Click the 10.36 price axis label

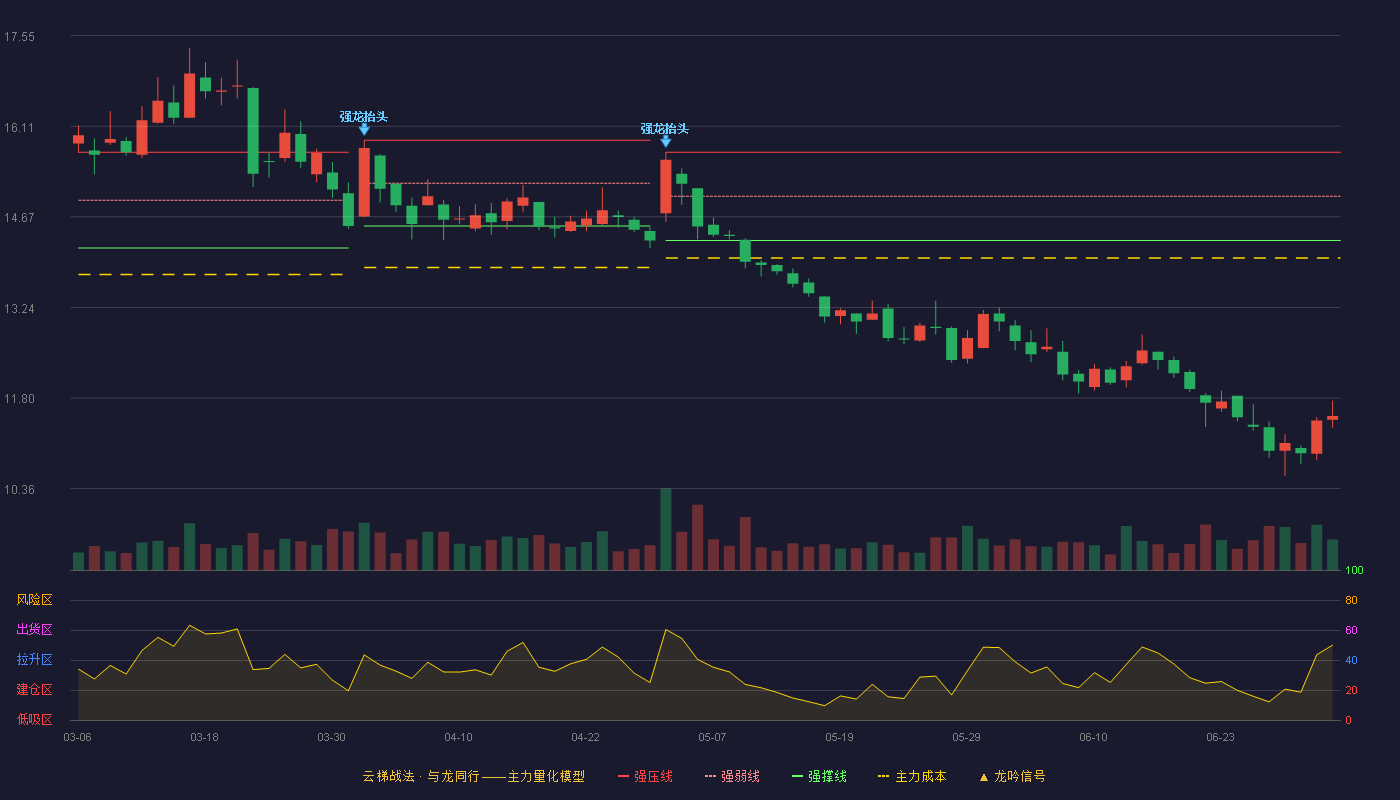click(19, 489)
